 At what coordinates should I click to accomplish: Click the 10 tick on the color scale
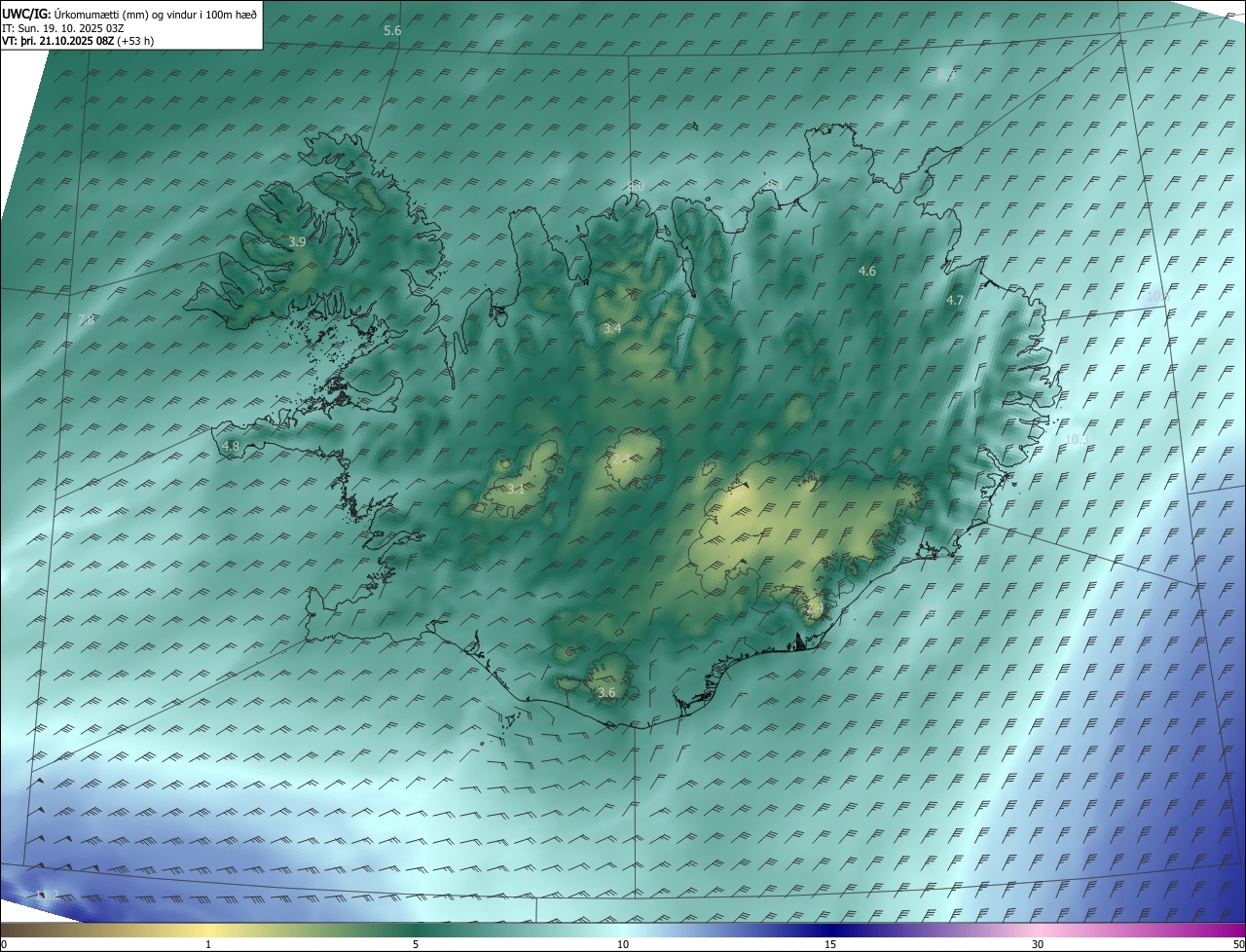click(623, 944)
